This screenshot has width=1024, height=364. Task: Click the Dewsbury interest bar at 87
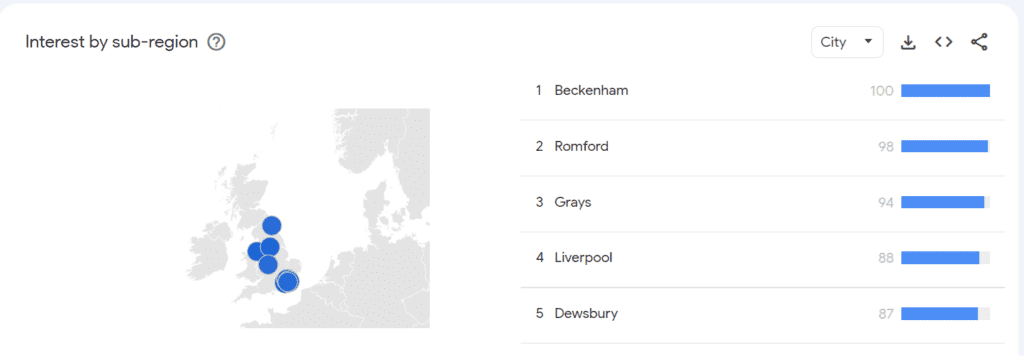pyautogui.click(x=939, y=314)
